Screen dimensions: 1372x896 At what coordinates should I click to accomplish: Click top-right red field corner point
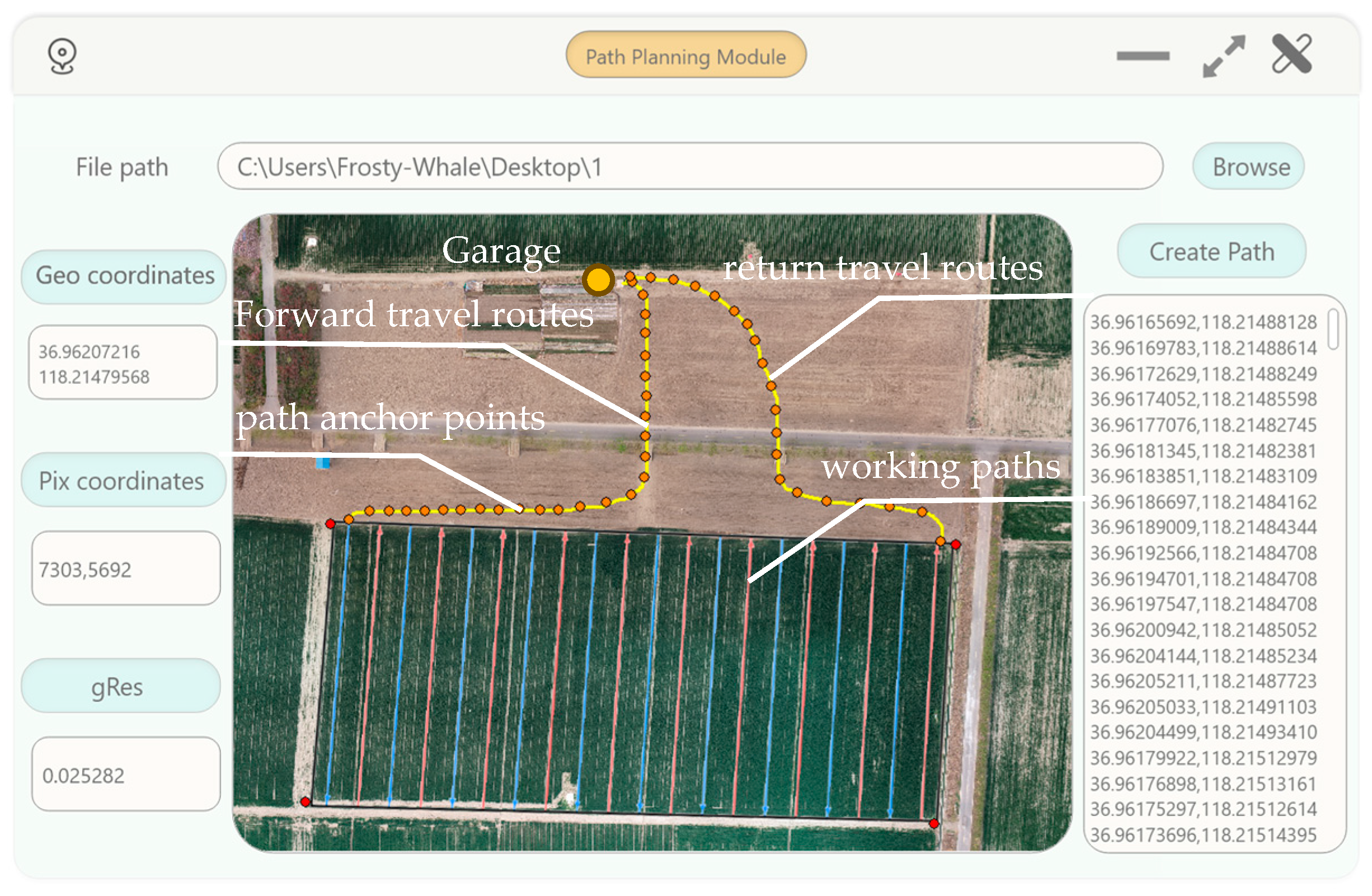956,545
